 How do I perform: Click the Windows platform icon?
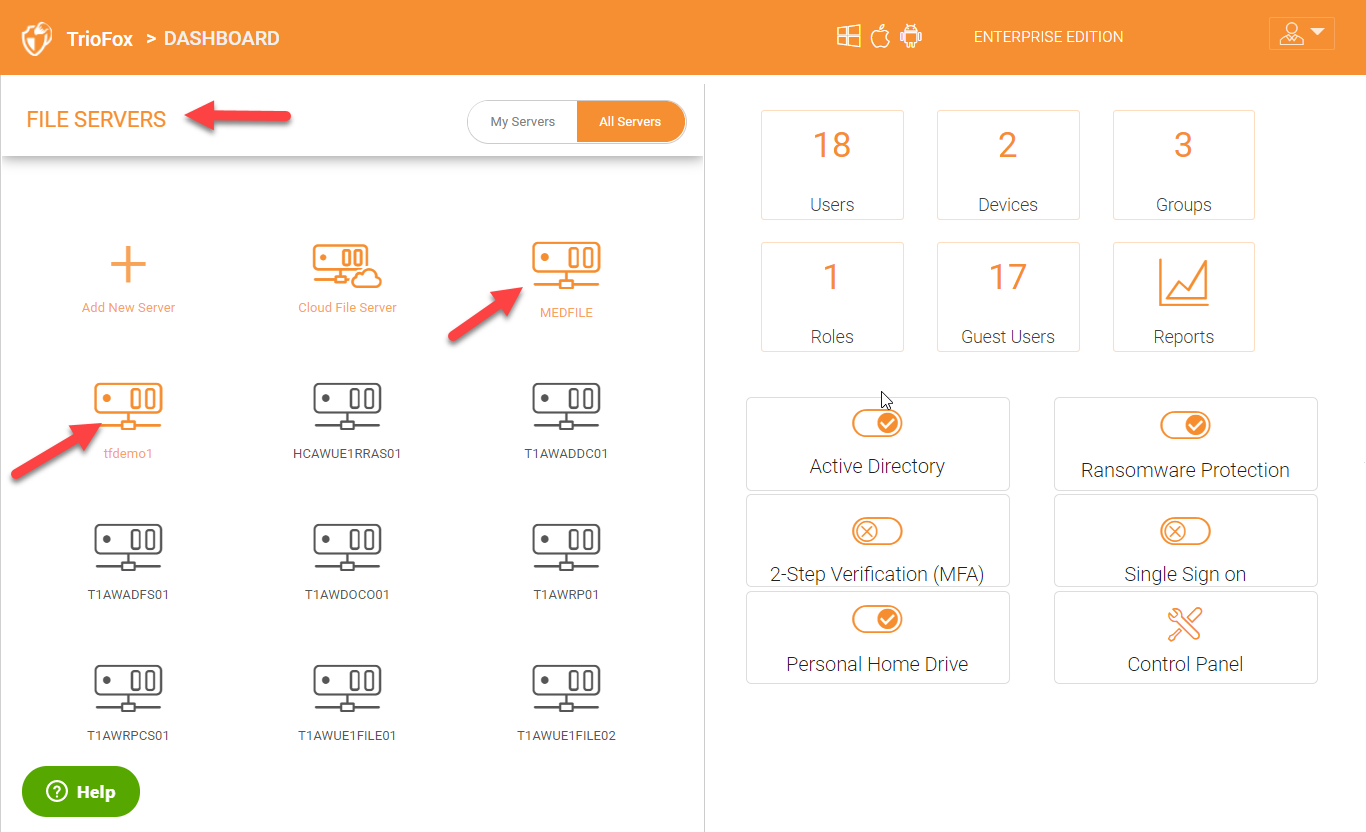tap(848, 37)
